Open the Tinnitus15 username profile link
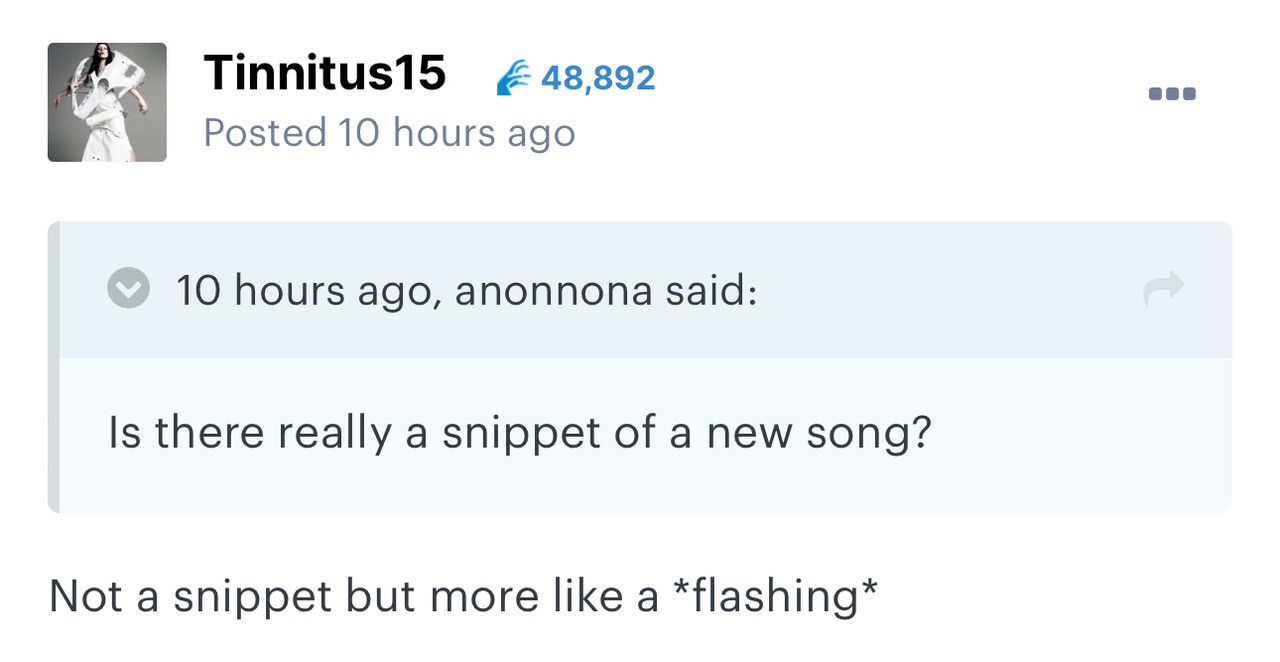 pyautogui.click(x=324, y=73)
